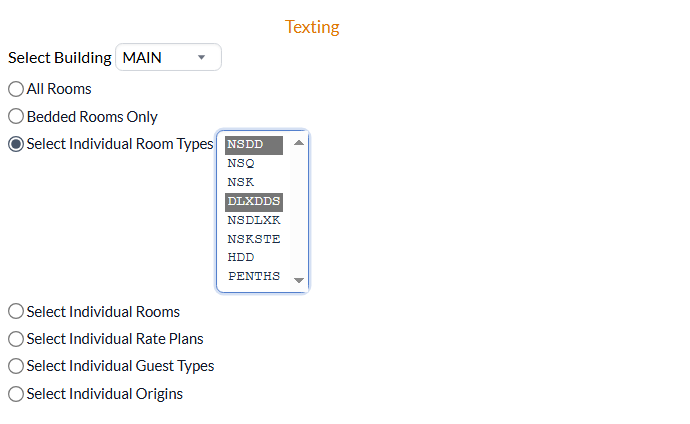Viewport: 690px width, 424px height.
Task: Select NSQ room type from list
Action: 254,164
